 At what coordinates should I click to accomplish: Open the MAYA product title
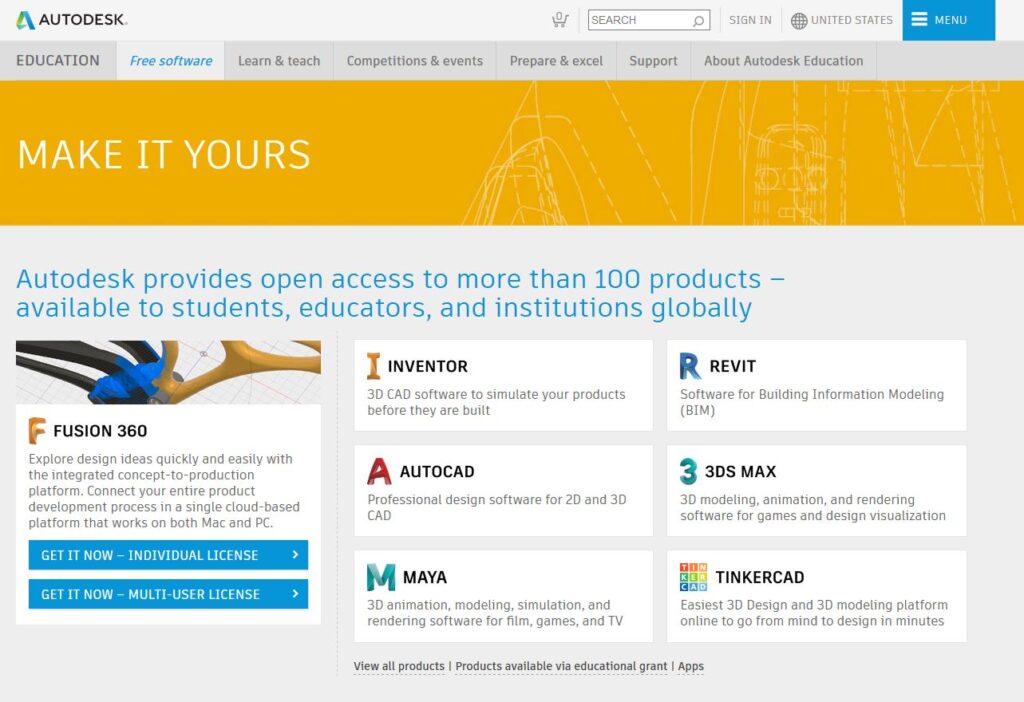[425, 577]
